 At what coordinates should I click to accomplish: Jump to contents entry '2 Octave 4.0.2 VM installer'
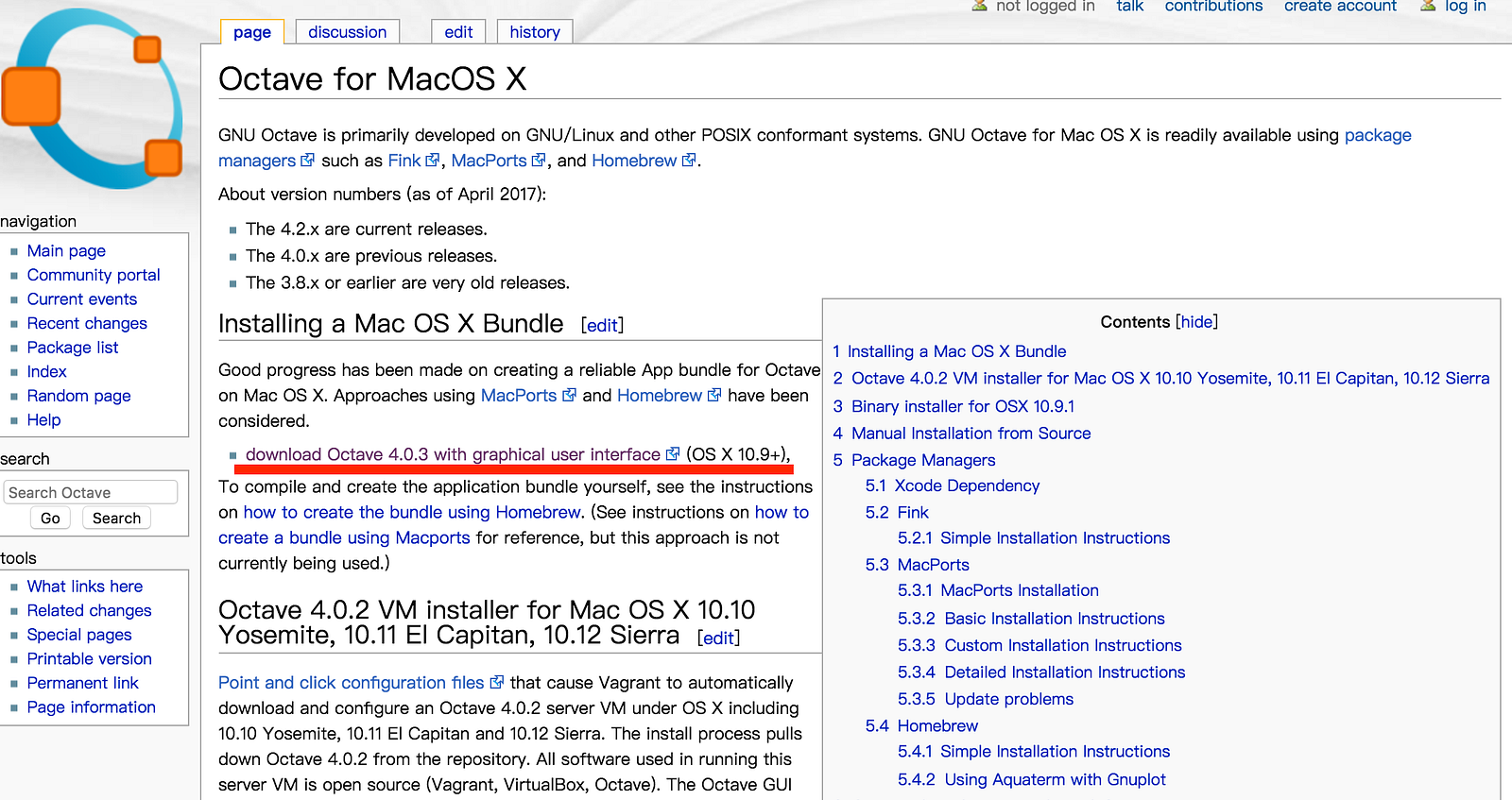pyautogui.click(x=1161, y=378)
